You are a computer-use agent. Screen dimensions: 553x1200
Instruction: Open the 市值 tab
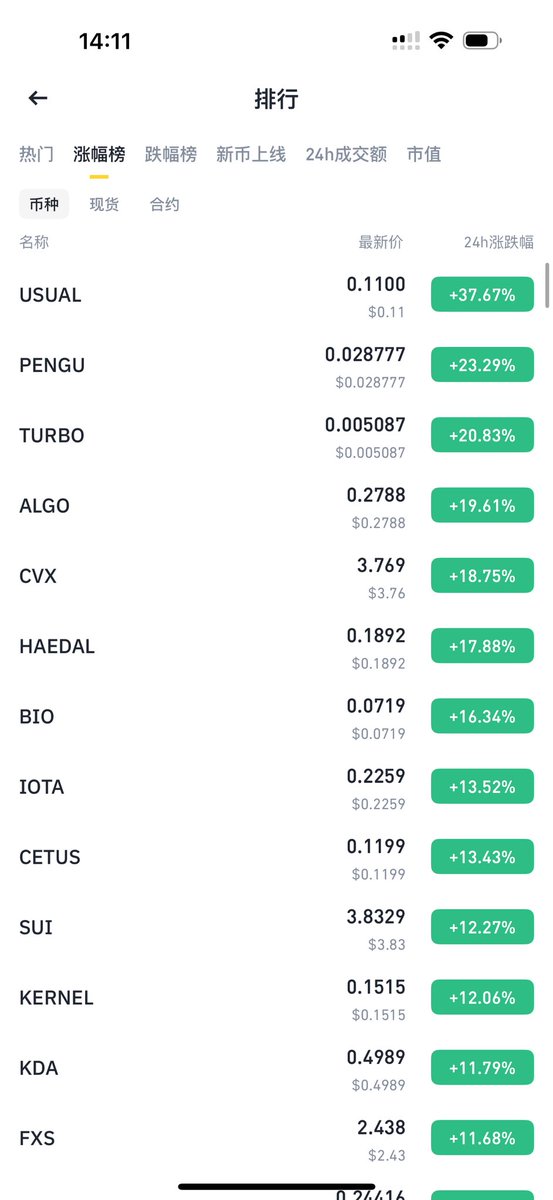tap(424, 154)
